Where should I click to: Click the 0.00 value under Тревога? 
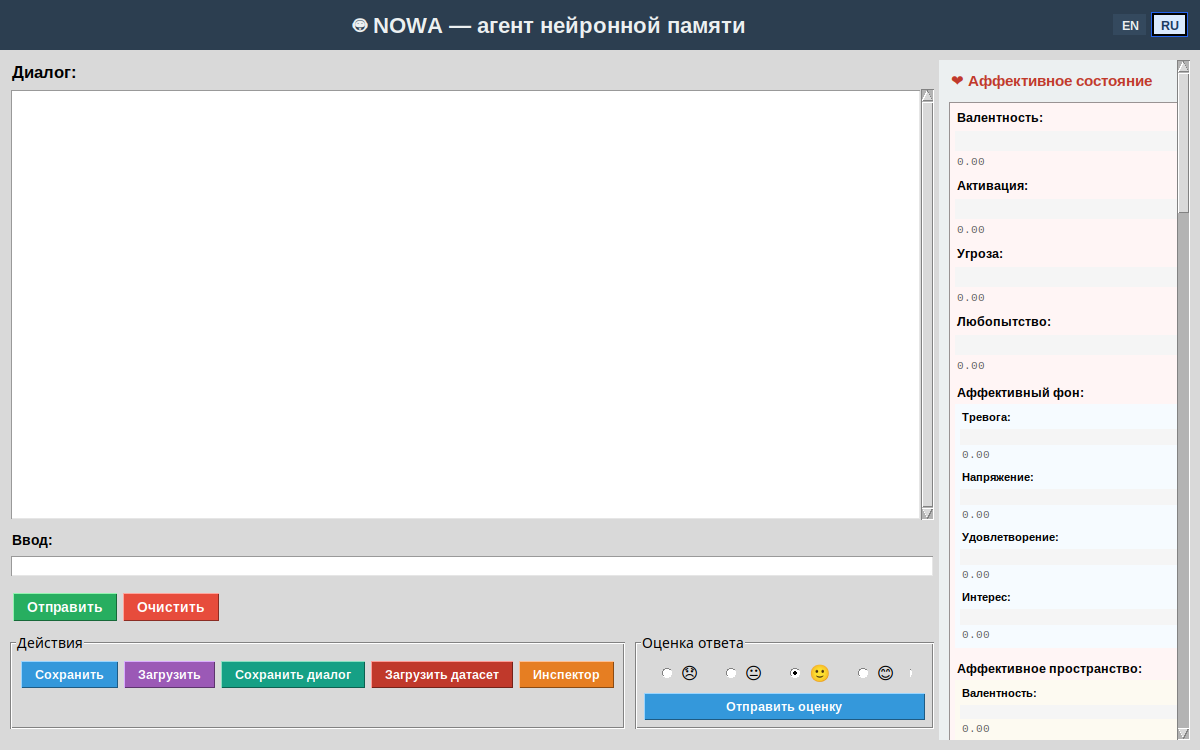(976, 455)
